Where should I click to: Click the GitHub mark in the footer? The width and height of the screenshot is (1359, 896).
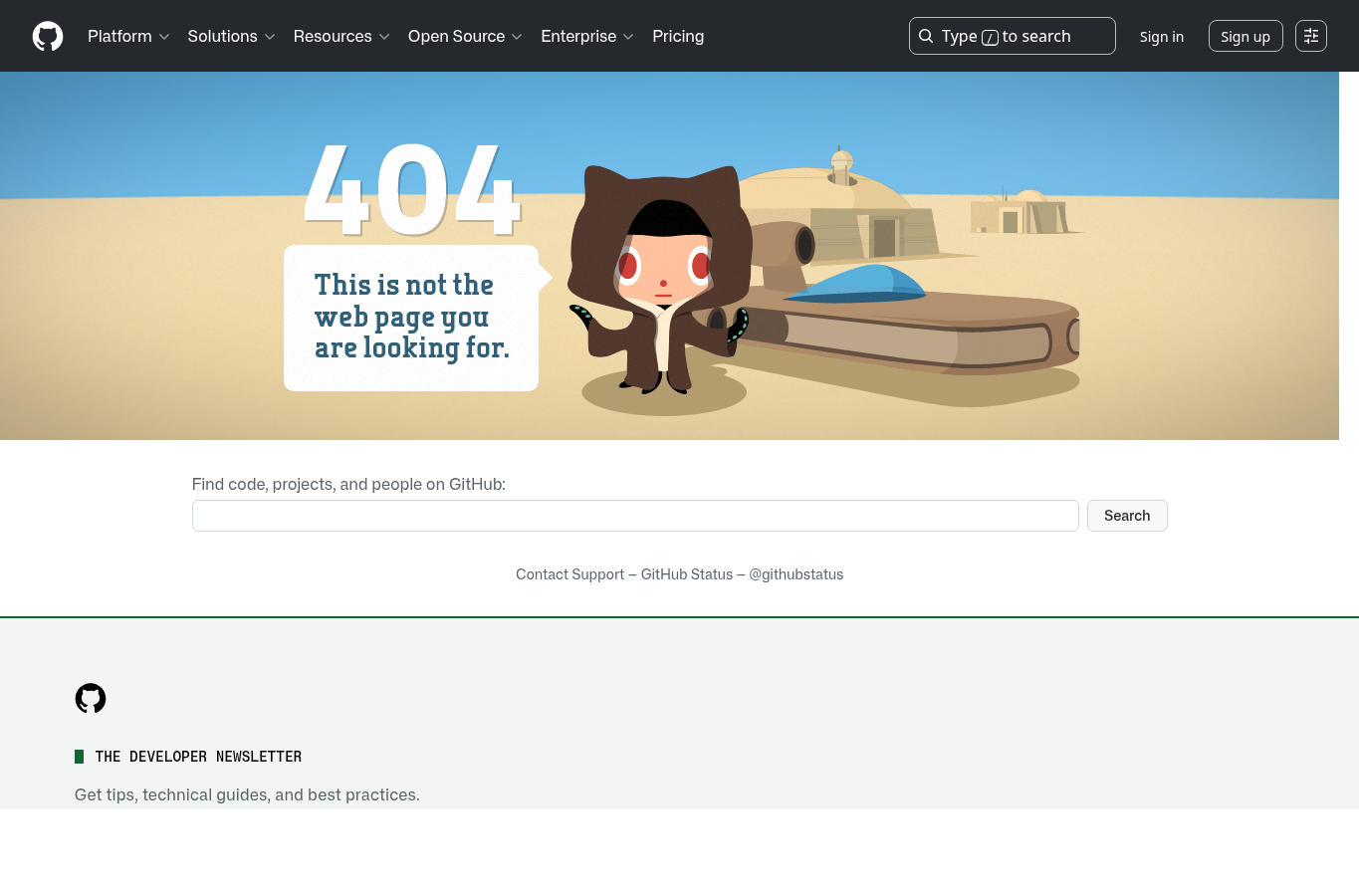(91, 698)
